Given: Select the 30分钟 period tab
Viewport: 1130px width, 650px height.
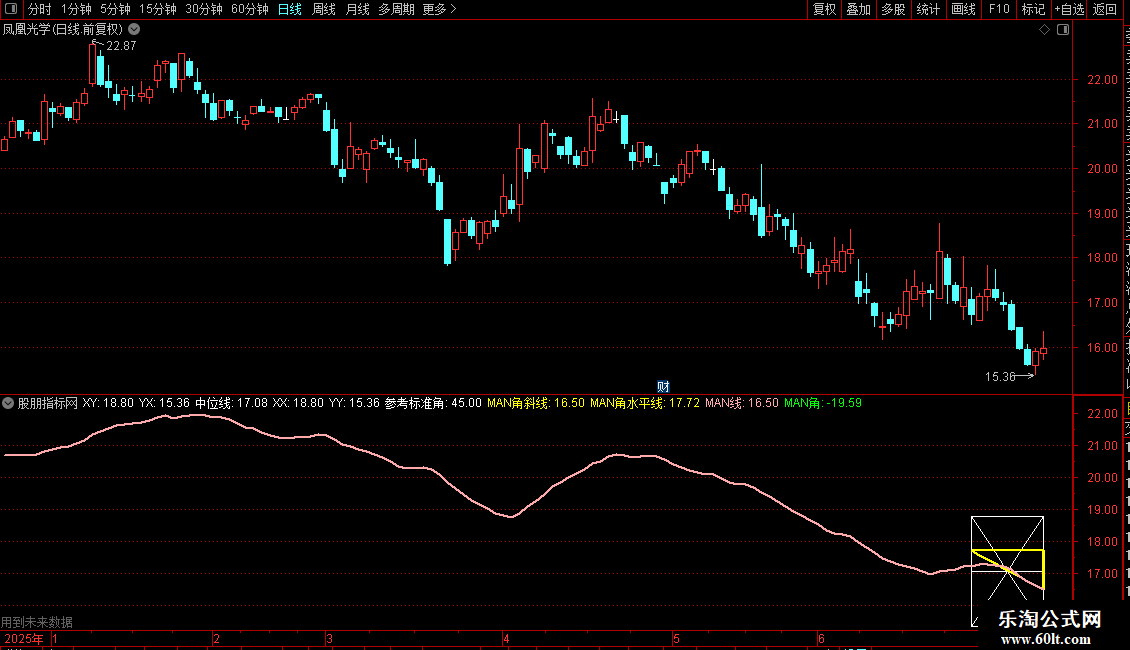Looking at the screenshot, I should (204, 9).
